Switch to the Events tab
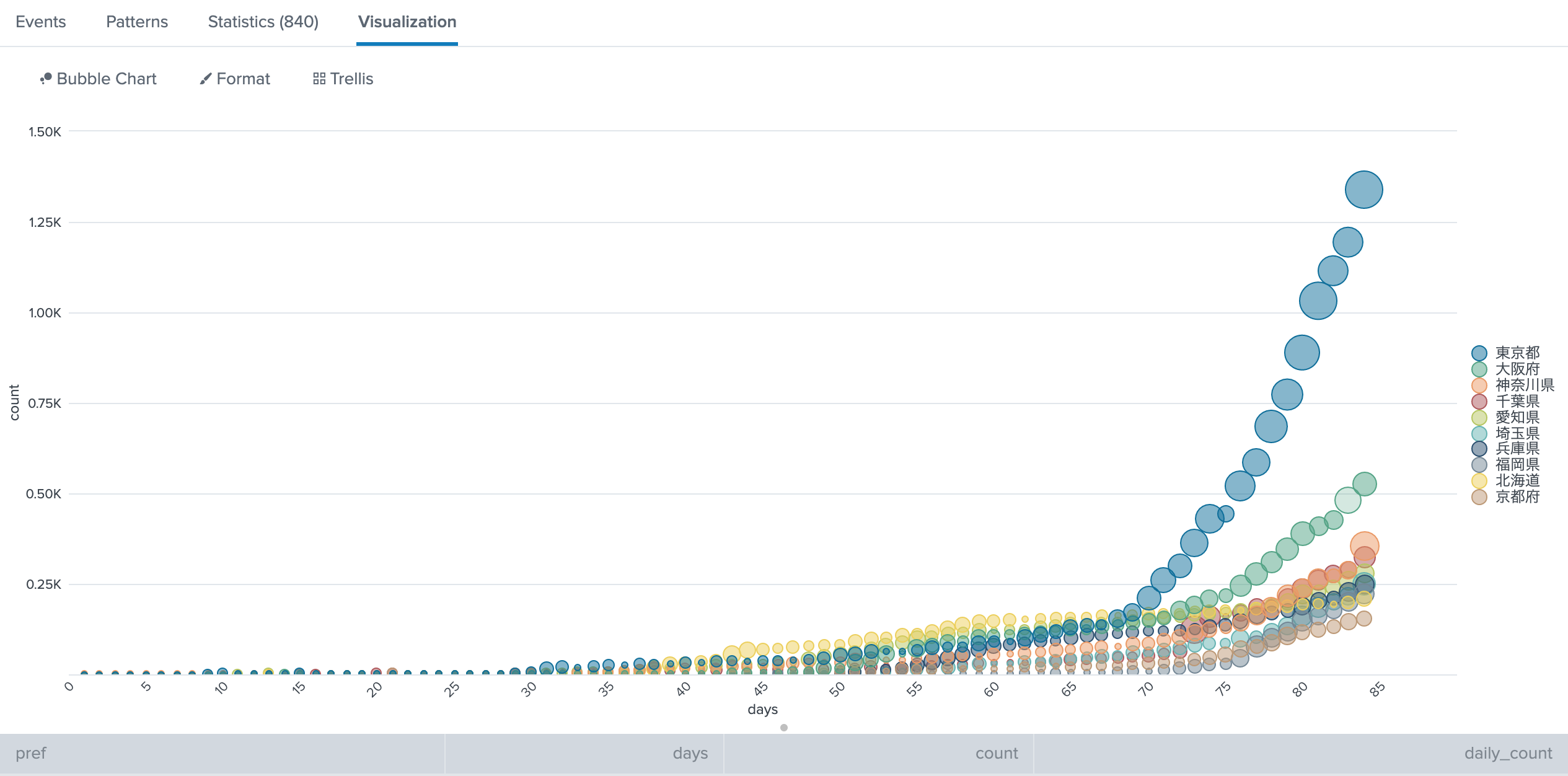This screenshot has height=776, width=1568. pyautogui.click(x=41, y=22)
